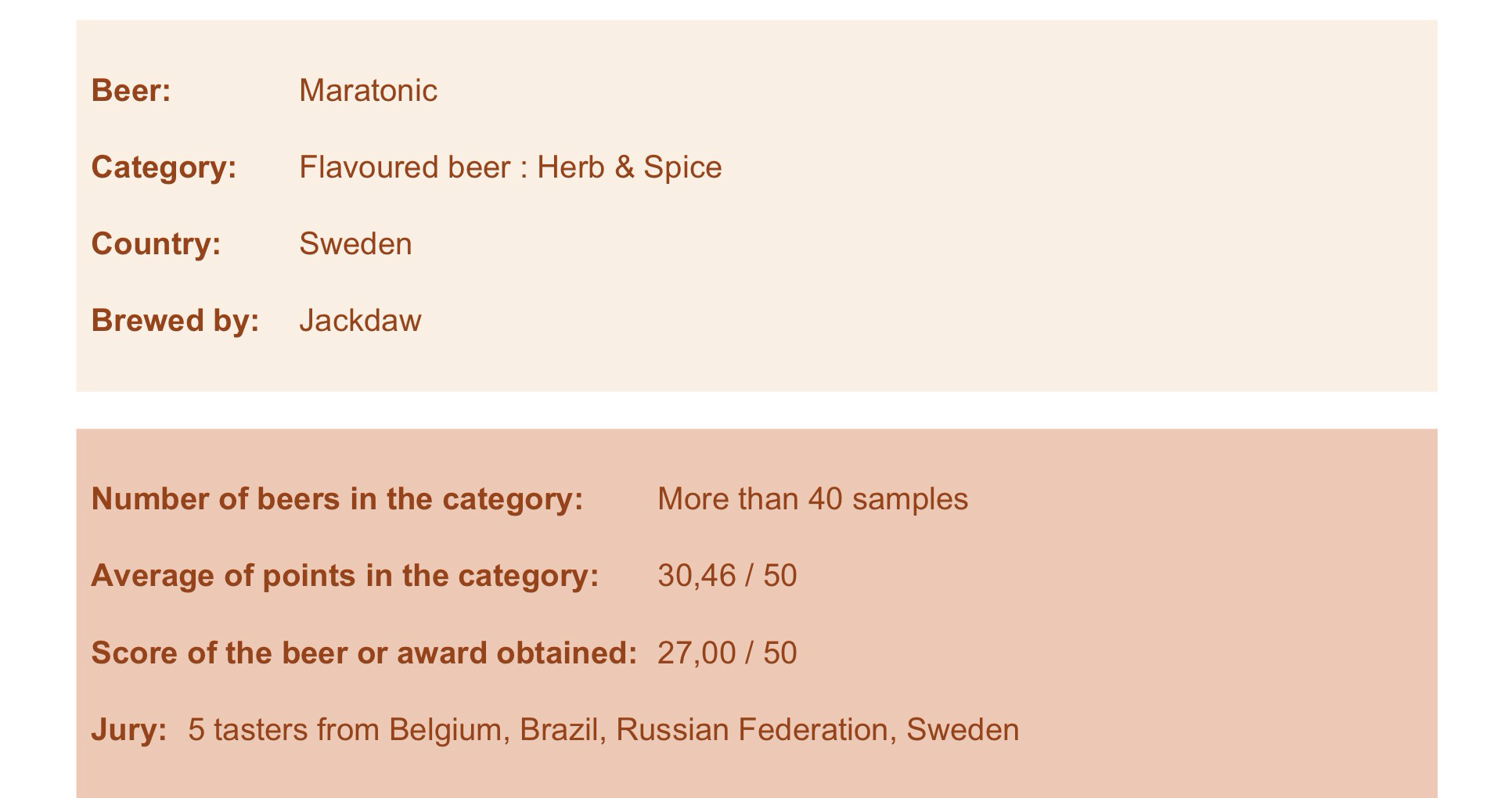Click the Sweden country value
Screen dimensions: 1512x798
click(355, 244)
